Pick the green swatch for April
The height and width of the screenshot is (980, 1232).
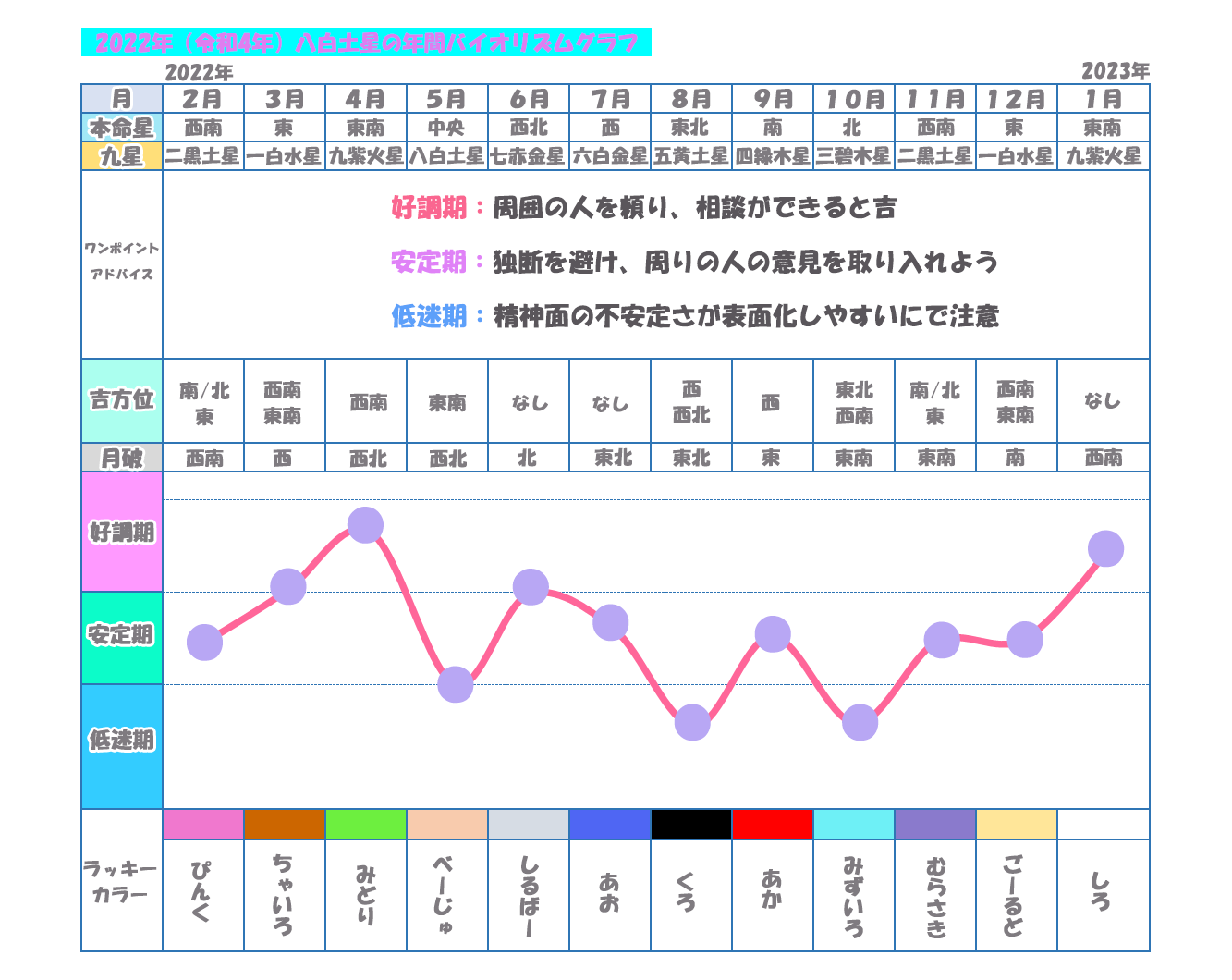click(366, 824)
